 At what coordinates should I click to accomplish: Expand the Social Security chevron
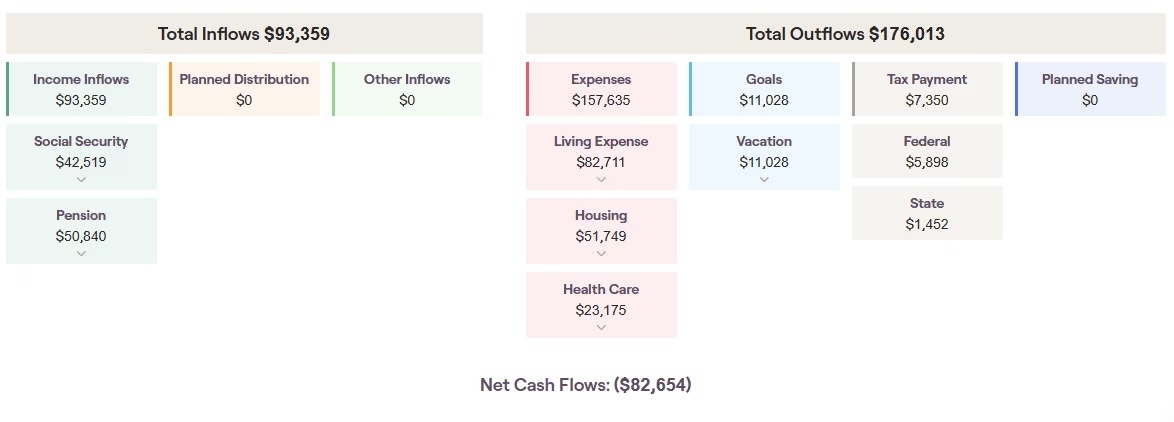81,180
